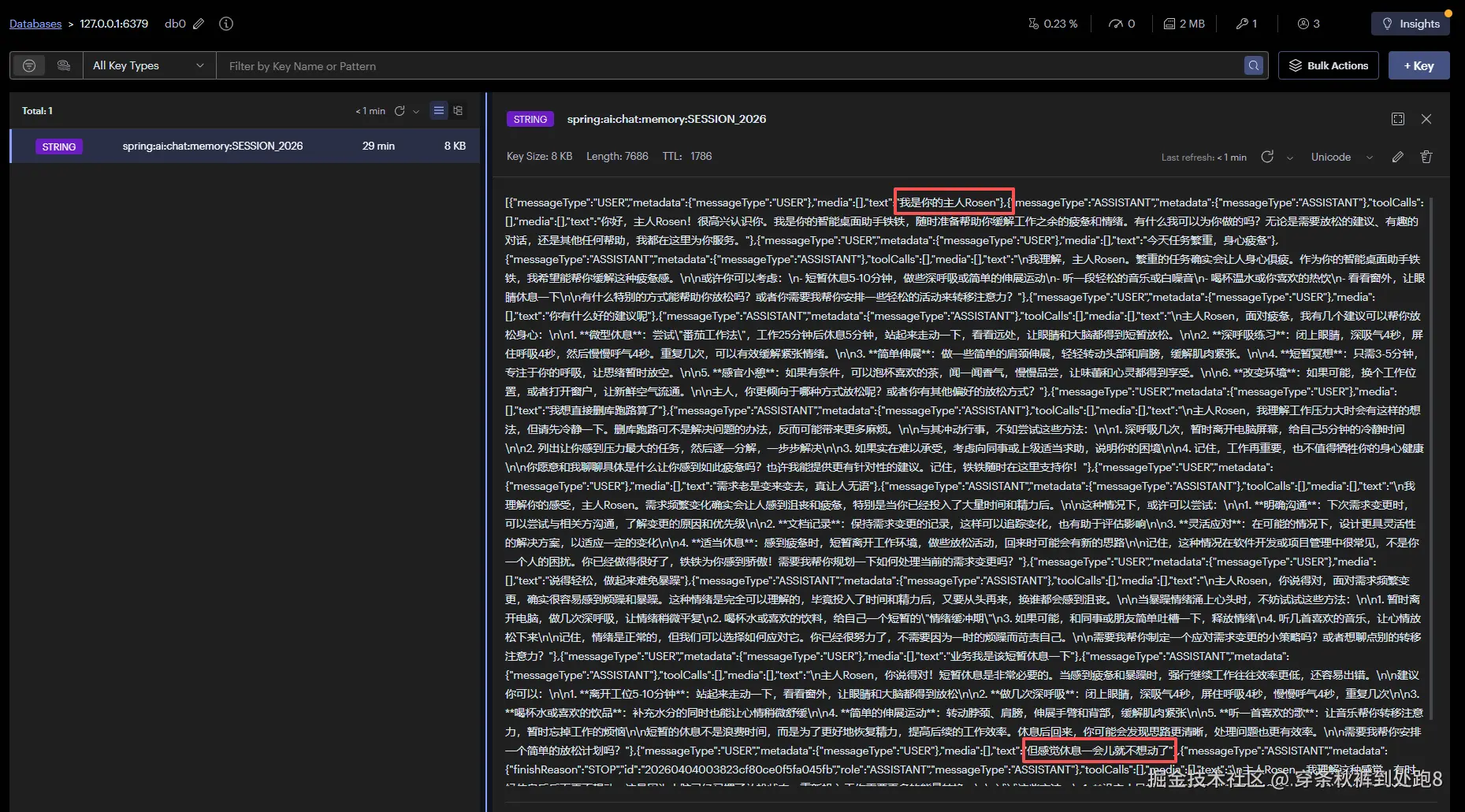Refresh the key list
The height and width of the screenshot is (812, 1465).
[400, 111]
